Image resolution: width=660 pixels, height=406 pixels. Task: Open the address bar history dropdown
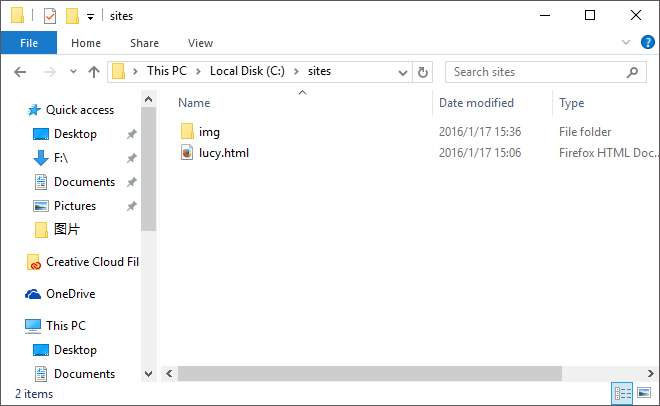[403, 72]
